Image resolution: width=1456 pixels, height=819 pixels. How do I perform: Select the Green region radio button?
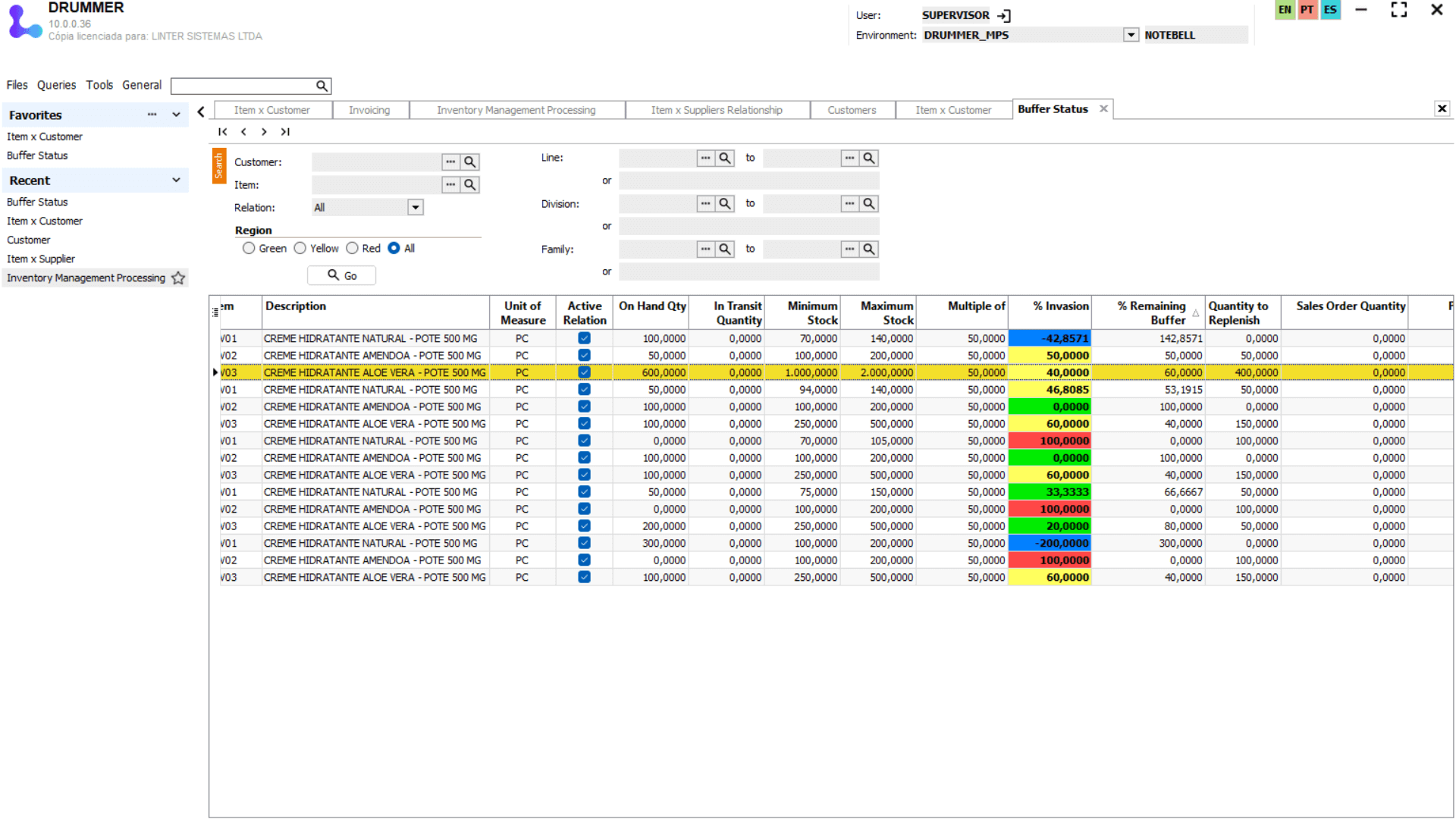click(x=249, y=249)
